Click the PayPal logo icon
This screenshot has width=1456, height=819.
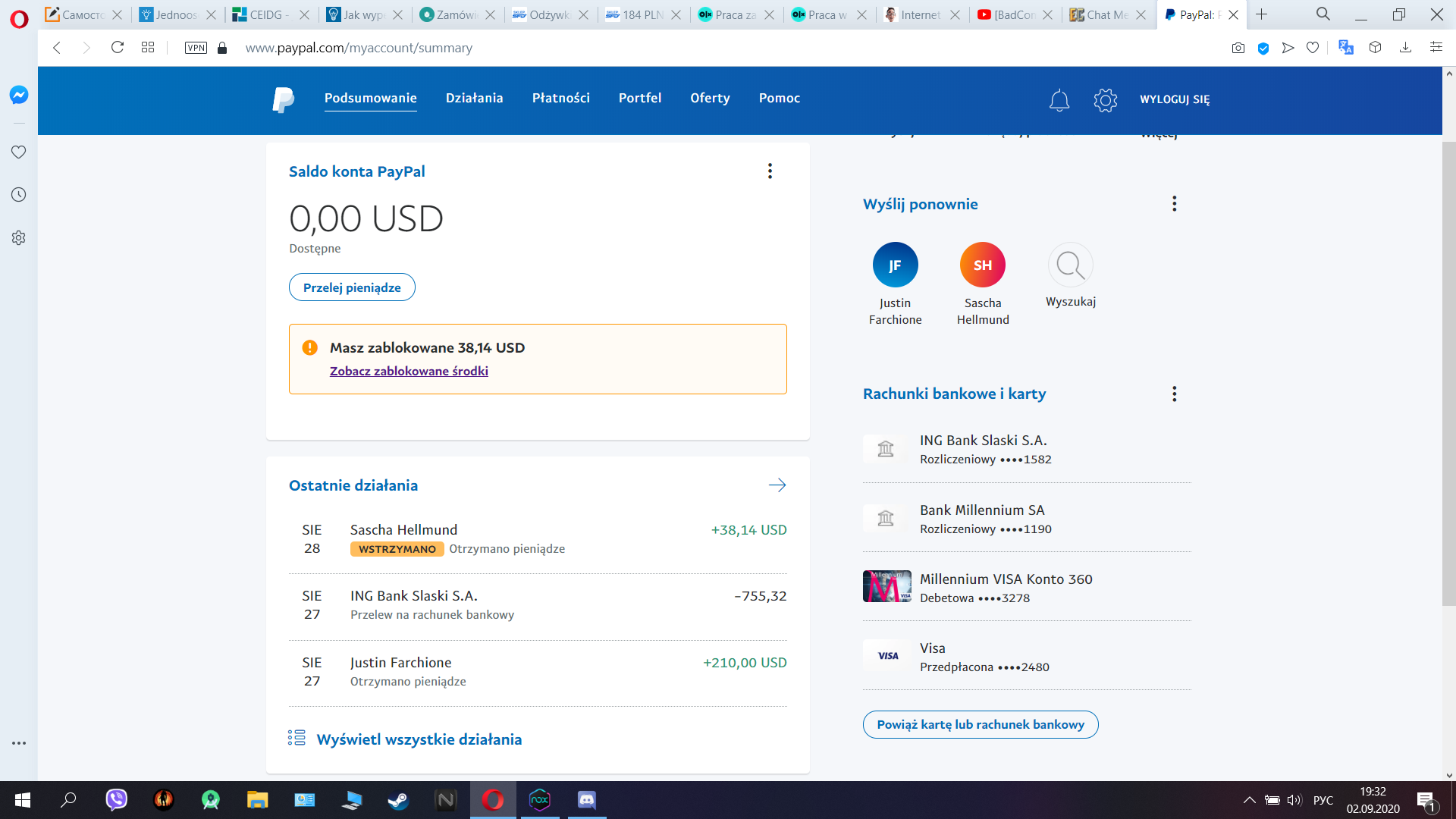pos(284,99)
